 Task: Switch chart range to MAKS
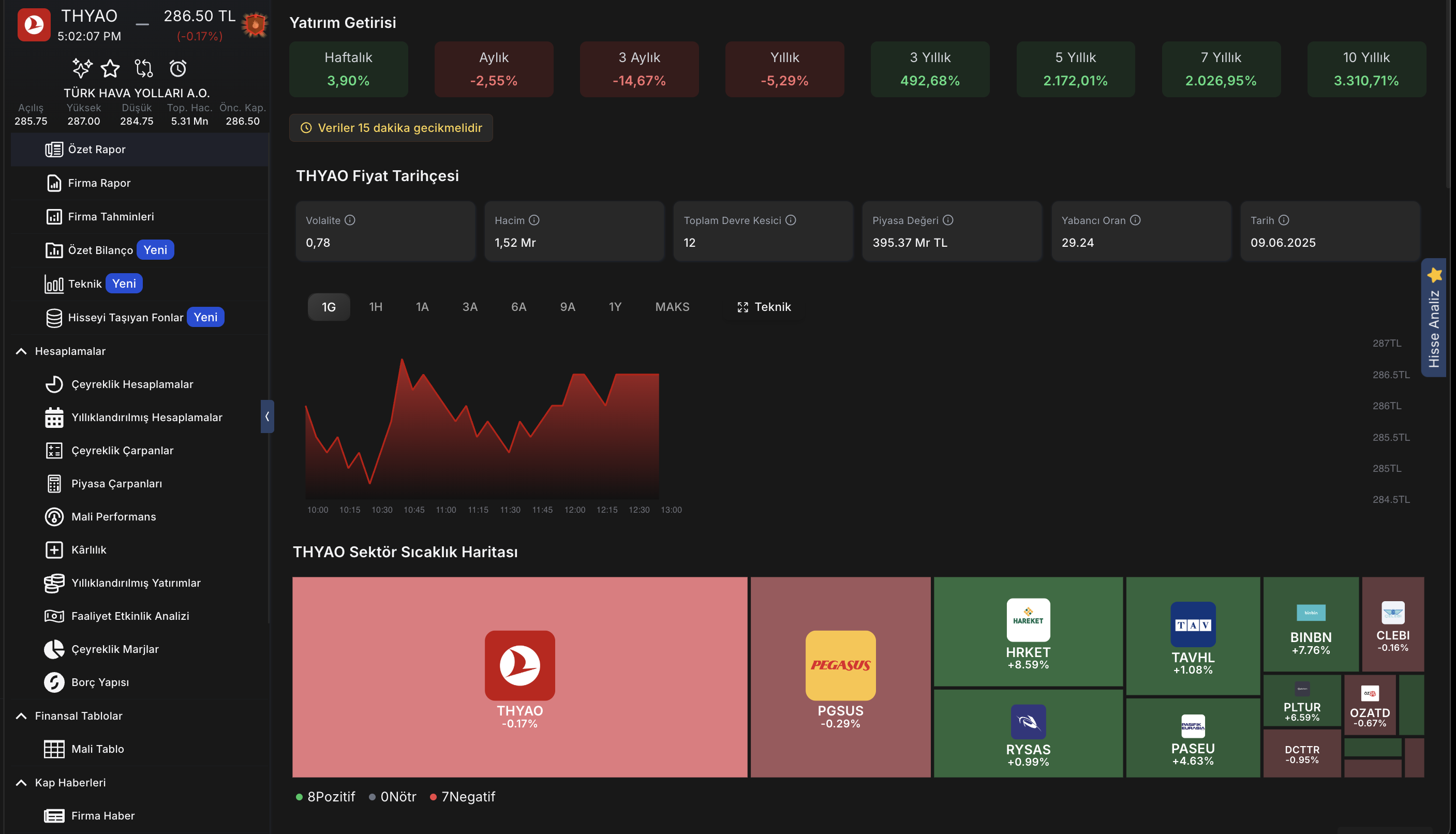coord(673,307)
